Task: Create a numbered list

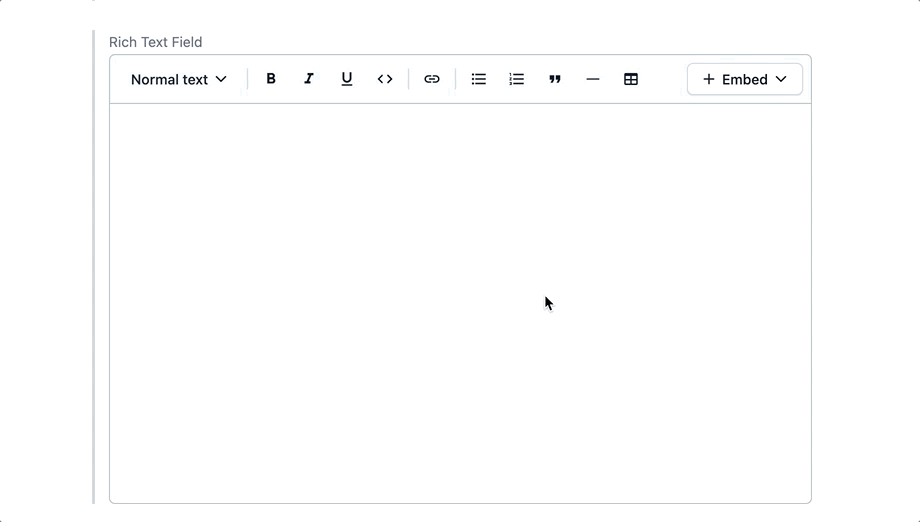Action: 516,79
